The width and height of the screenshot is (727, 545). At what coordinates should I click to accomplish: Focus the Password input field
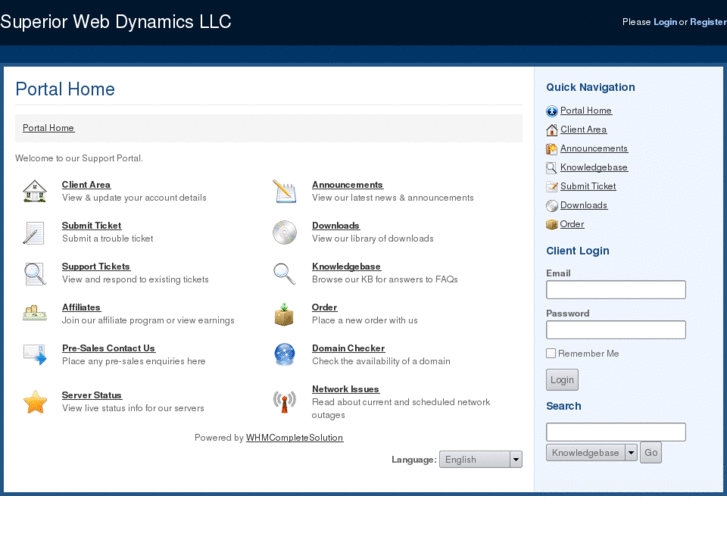[x=615, y=330]
